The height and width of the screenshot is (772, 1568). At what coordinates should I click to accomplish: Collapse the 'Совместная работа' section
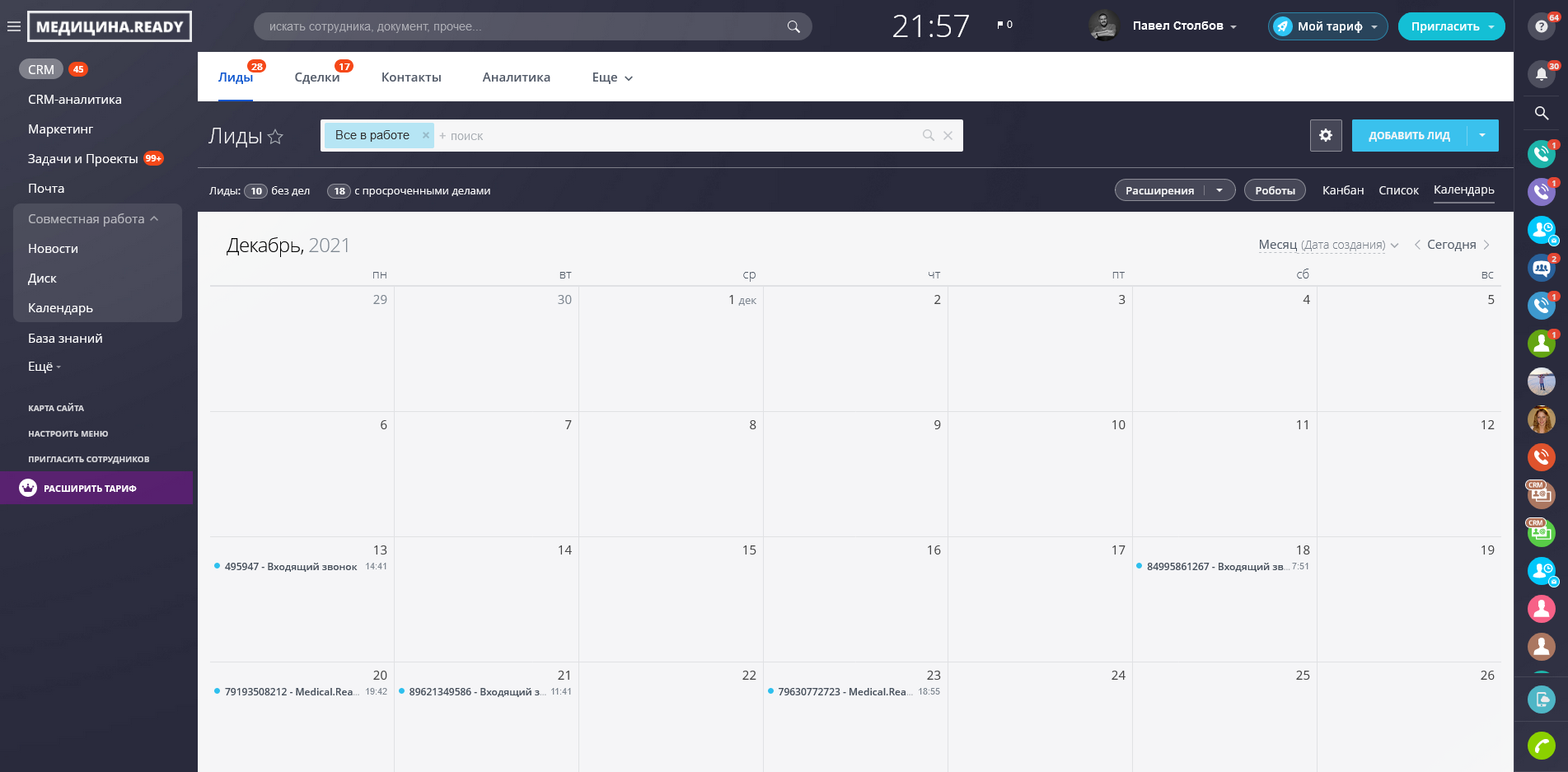pyautogui.click(x=154, y=219)
